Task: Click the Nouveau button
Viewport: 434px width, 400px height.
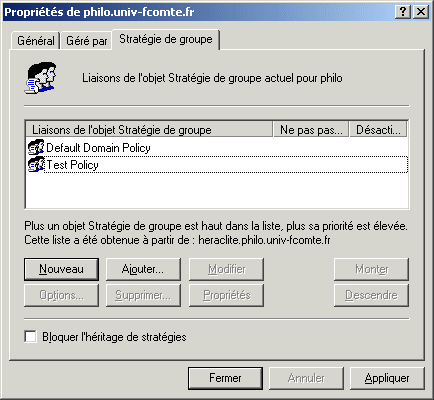Action: (x=61, y=269)
